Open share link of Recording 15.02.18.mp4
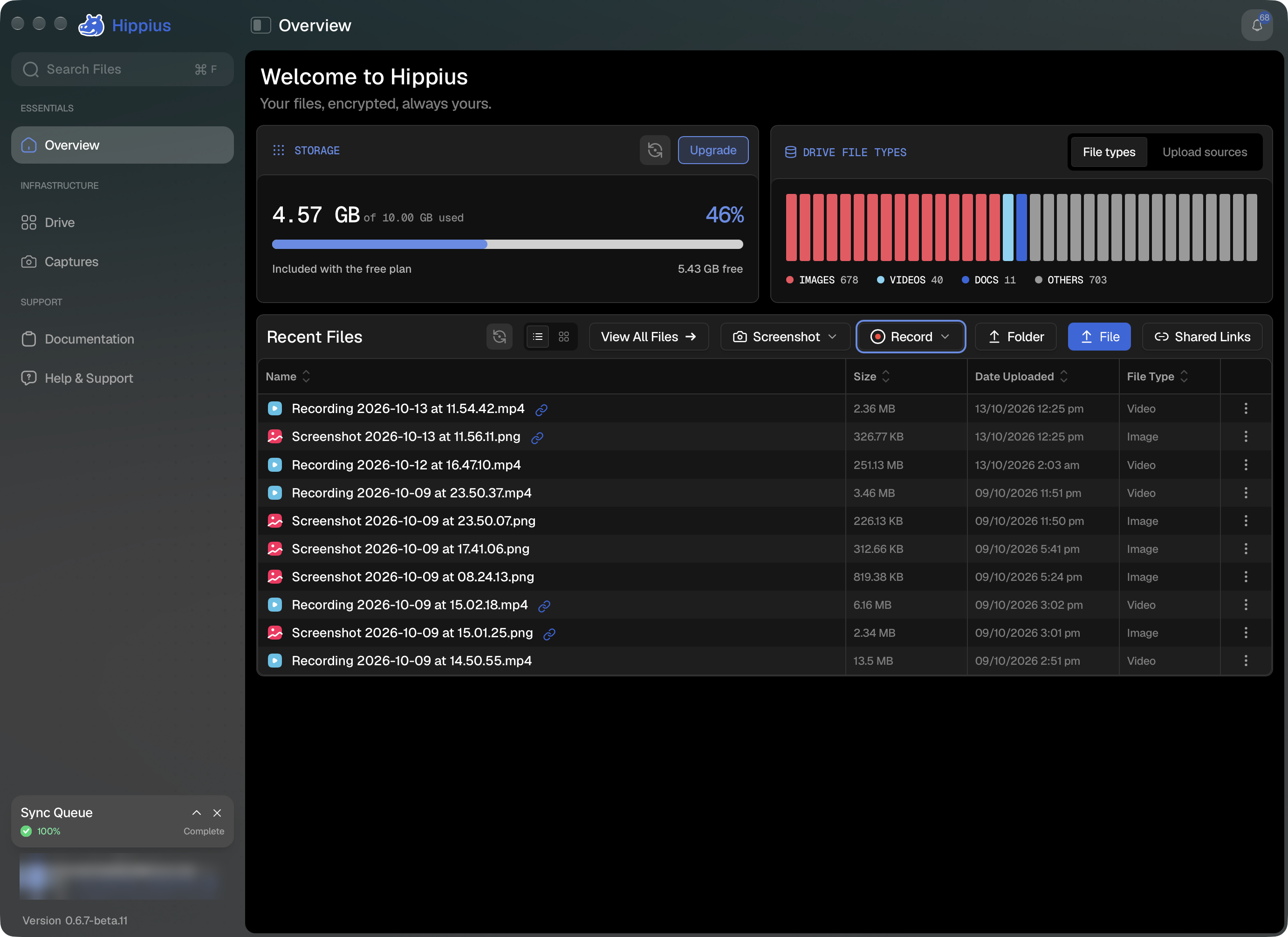1288x937 pixels. pos(544,606)
